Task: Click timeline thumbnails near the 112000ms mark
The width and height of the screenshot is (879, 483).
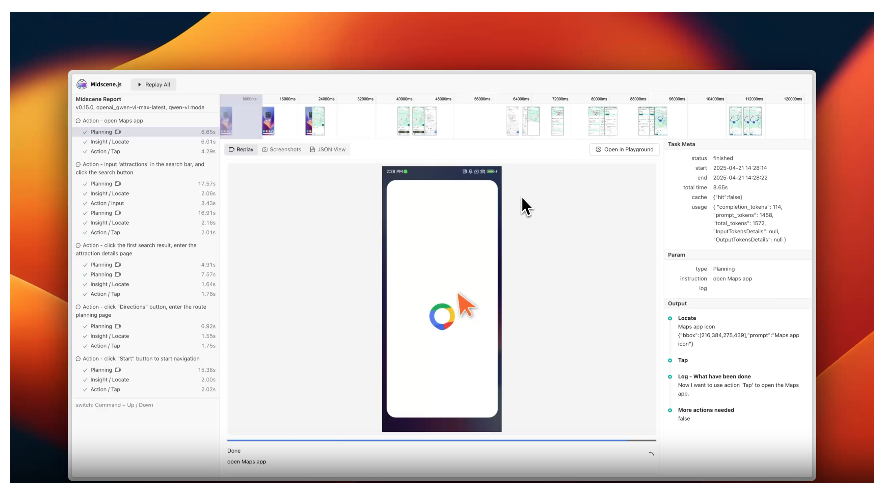Action: 746,120
